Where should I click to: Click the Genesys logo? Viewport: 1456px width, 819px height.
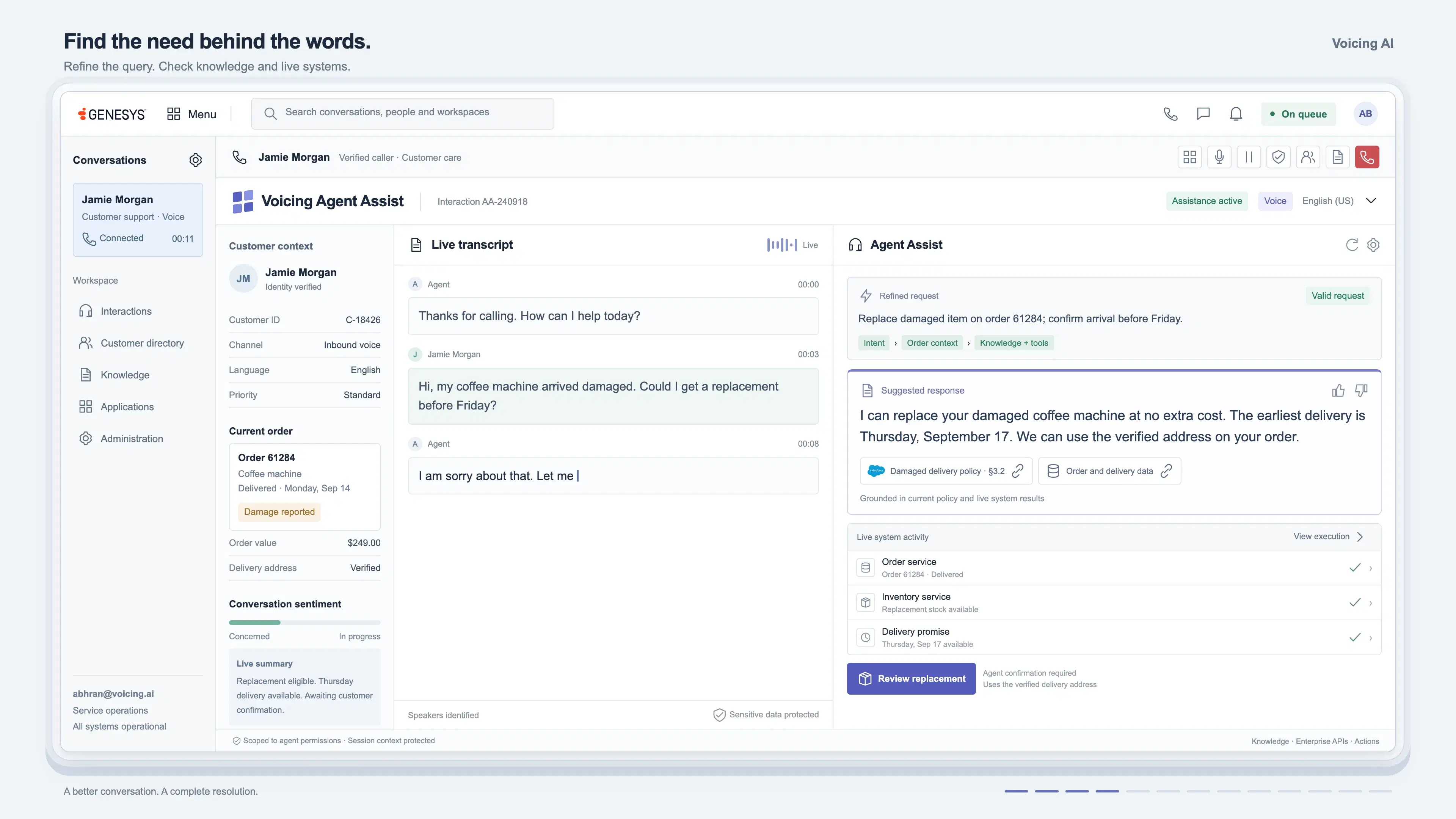[112, 114]
